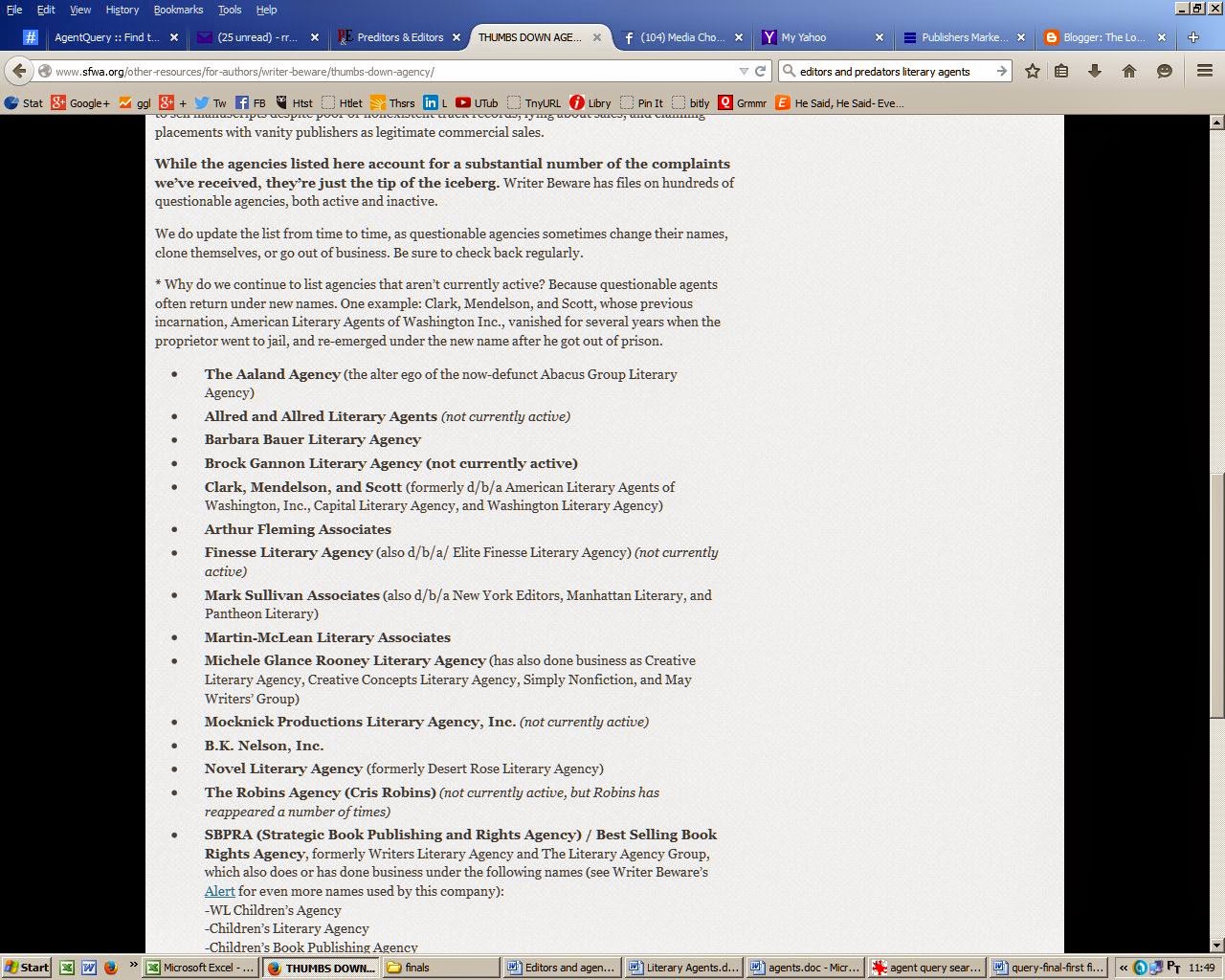The height and width of the screenshot is (980, 1225).
Task: Switch to the (104) Media Facebook tab
Action: tap(683, 37)
